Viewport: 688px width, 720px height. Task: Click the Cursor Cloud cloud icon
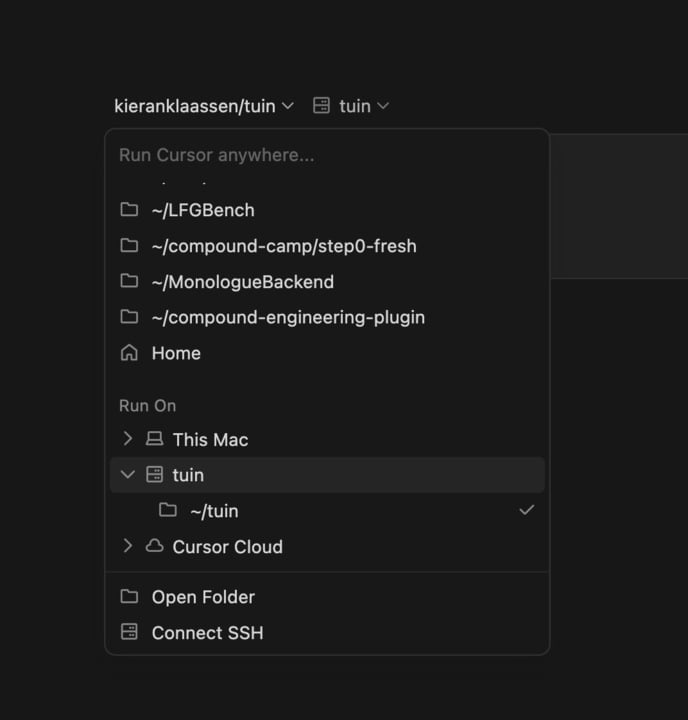[154, 546]
